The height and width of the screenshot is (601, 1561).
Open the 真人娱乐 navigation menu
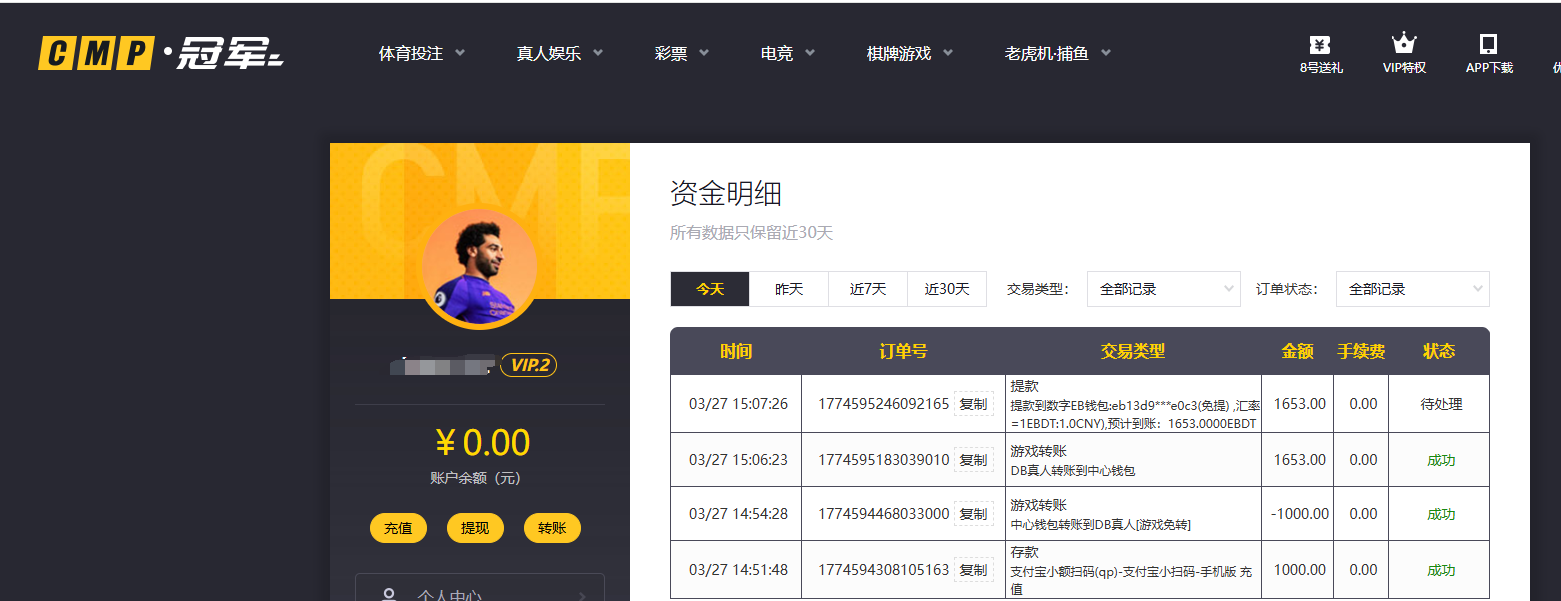pos(551,53)
